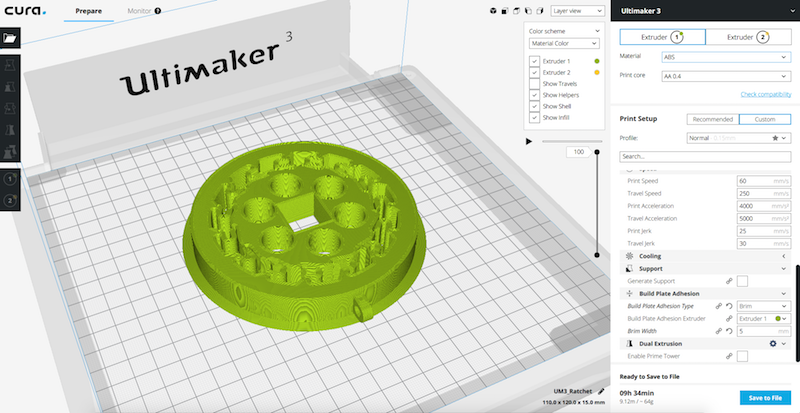Reset Build Plate Adhesion Type with revert arrow

(730, 306)
